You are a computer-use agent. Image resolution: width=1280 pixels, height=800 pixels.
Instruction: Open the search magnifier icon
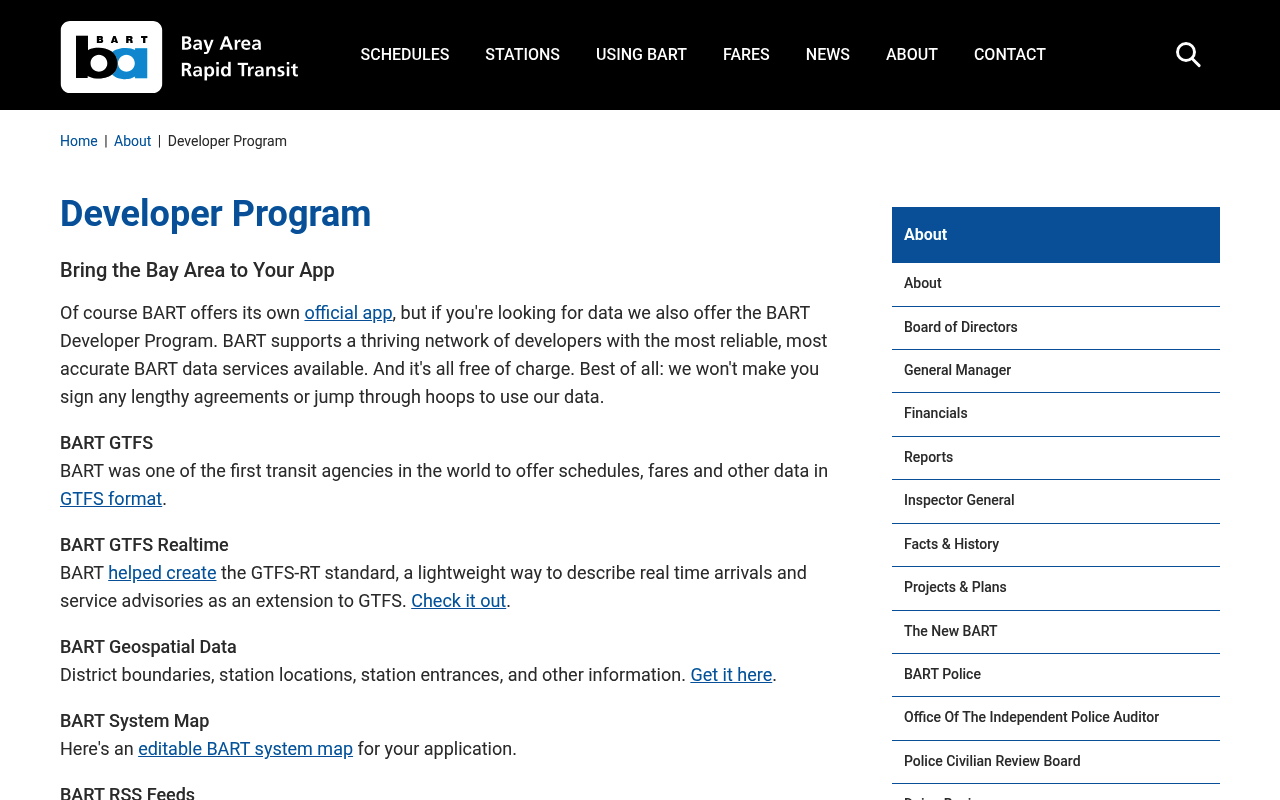(x=1188, y=55)
